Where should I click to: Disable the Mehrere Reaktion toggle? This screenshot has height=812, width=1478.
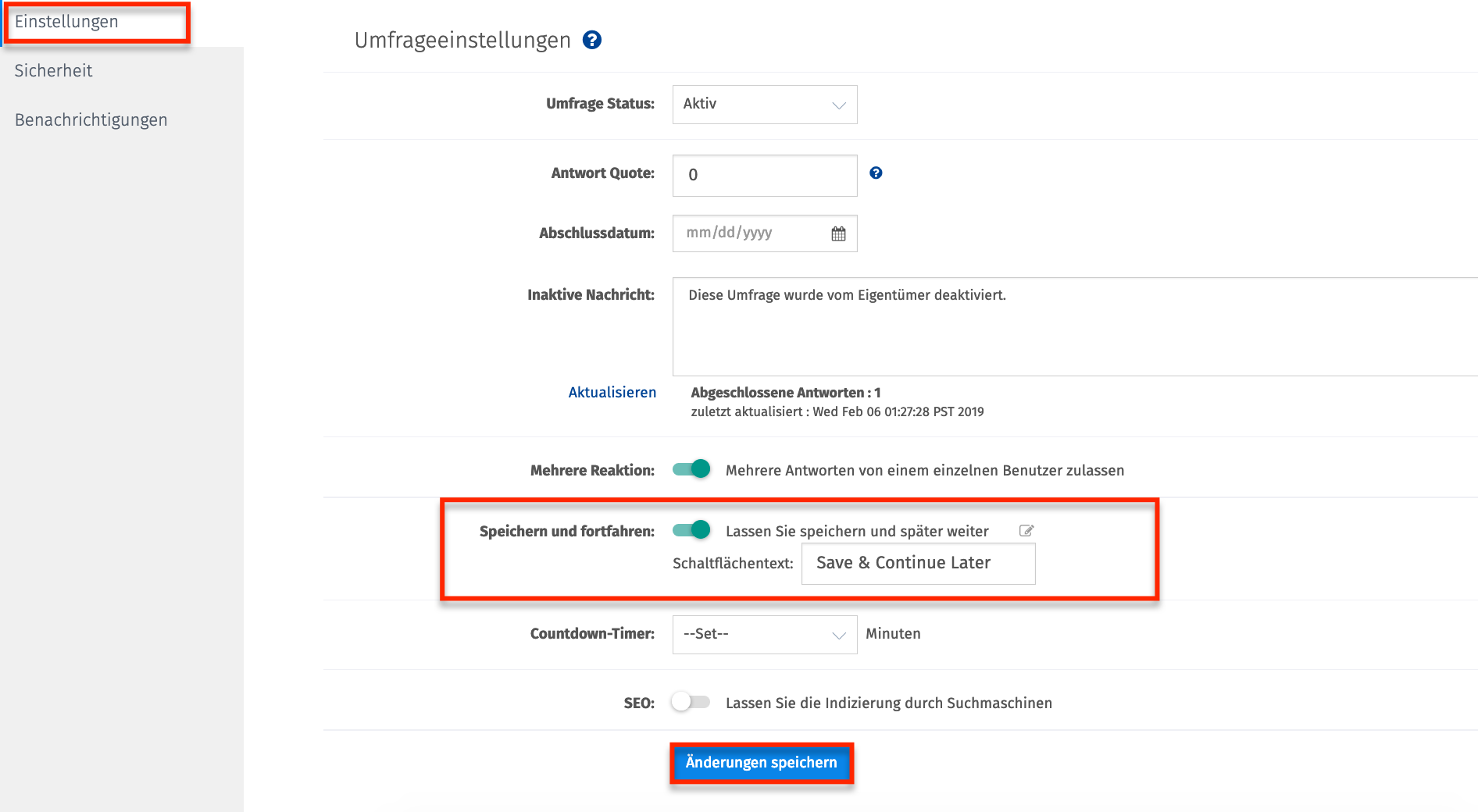pos(691,469)
